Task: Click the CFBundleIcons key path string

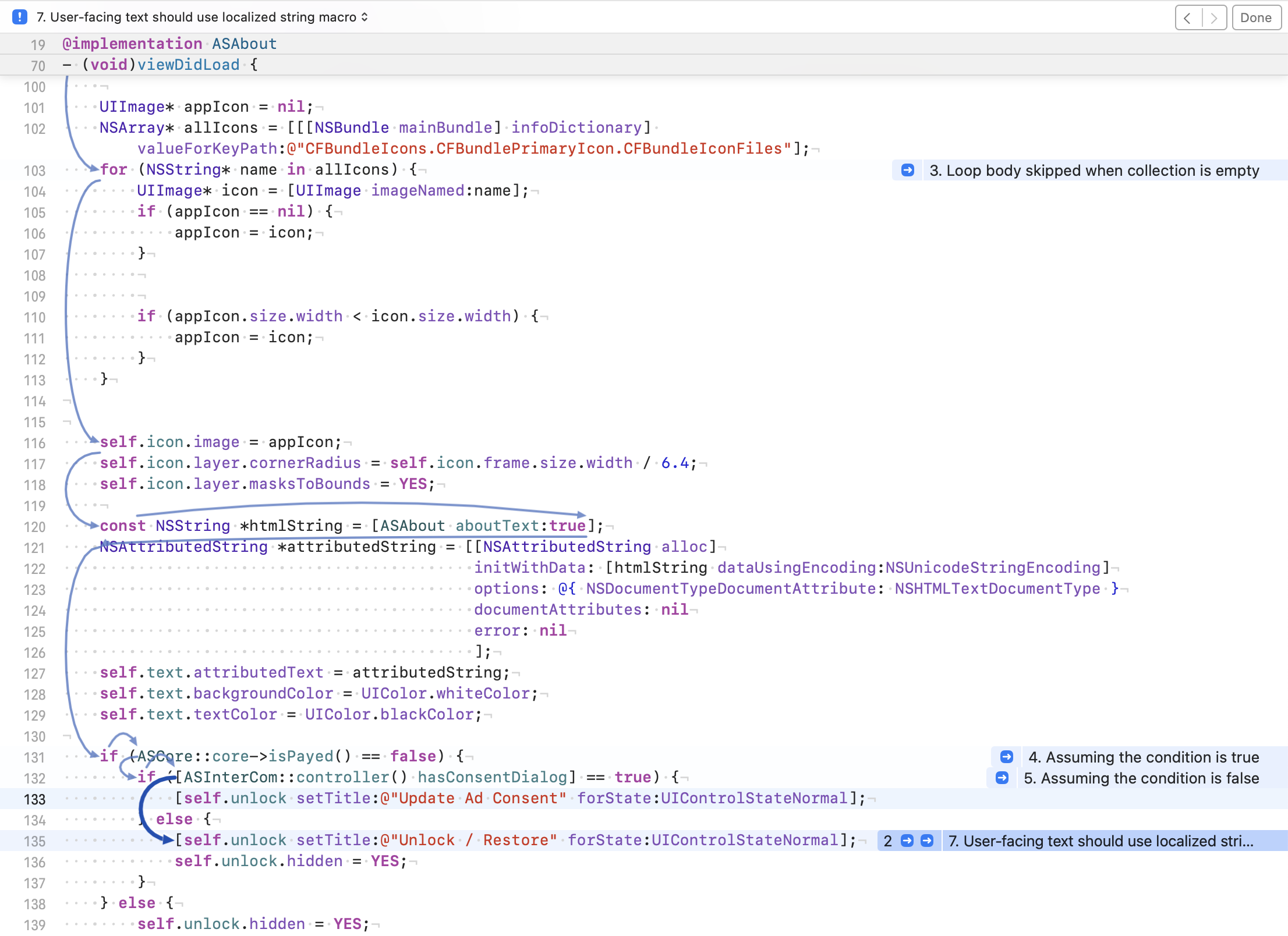Action: 539,148
